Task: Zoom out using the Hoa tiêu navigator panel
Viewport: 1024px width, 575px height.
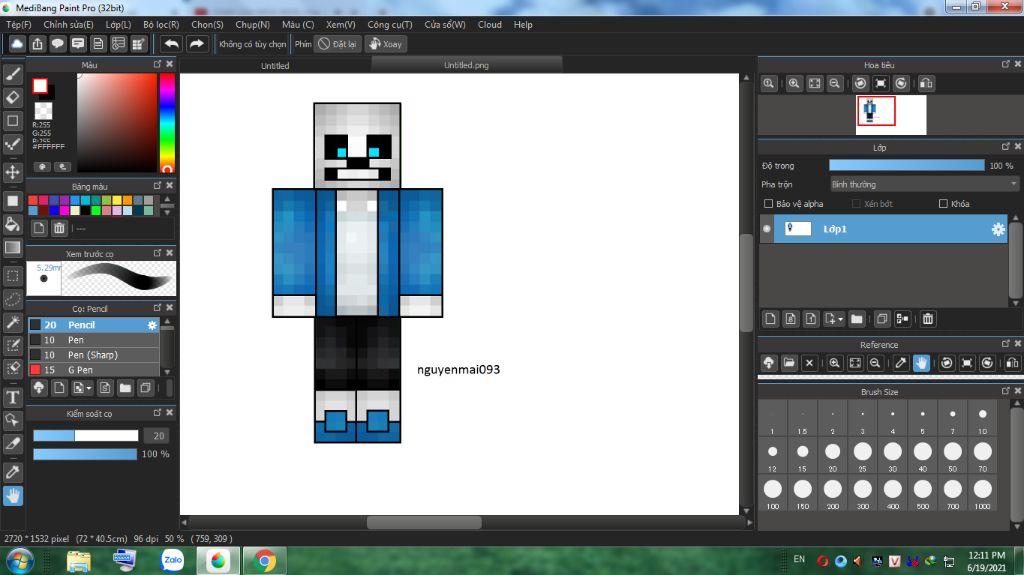Action: coord(835,84)
